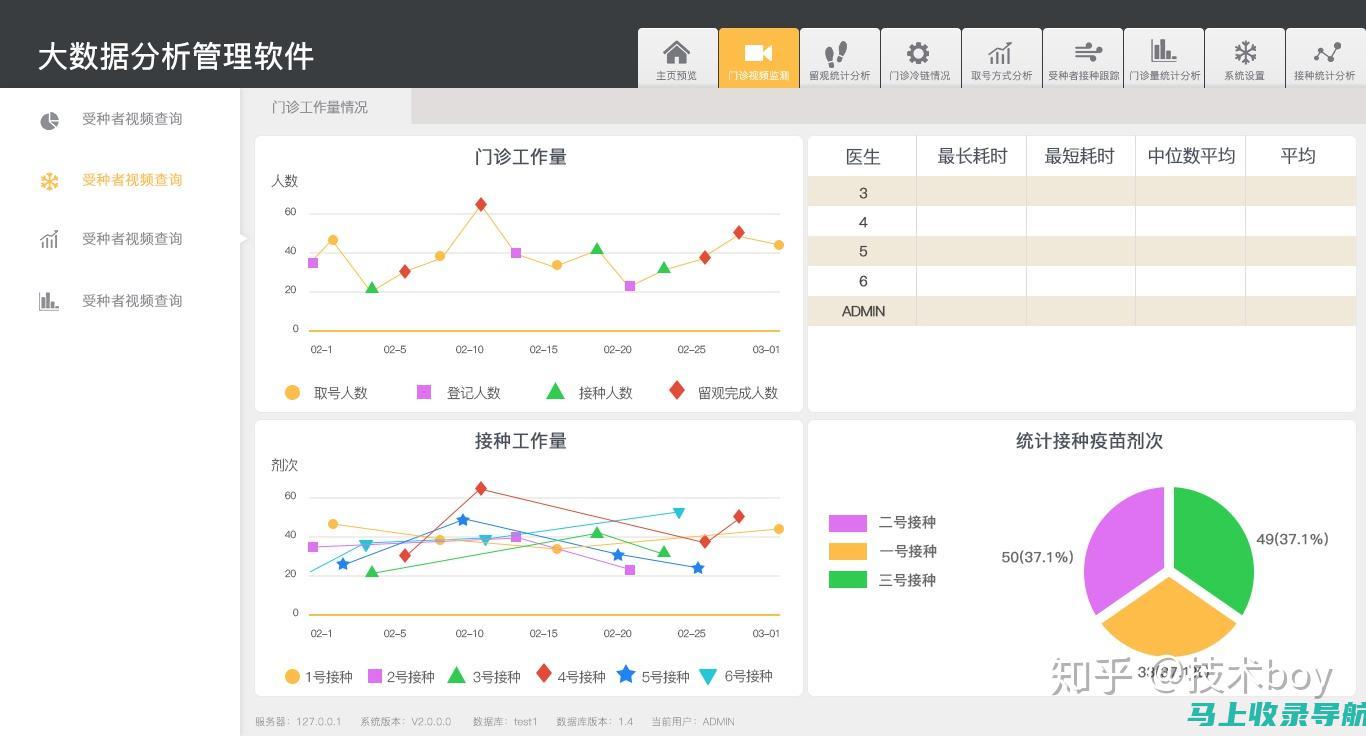
Task: Click the 大数据分析管理软件 app title
Action: click(176, 56)
